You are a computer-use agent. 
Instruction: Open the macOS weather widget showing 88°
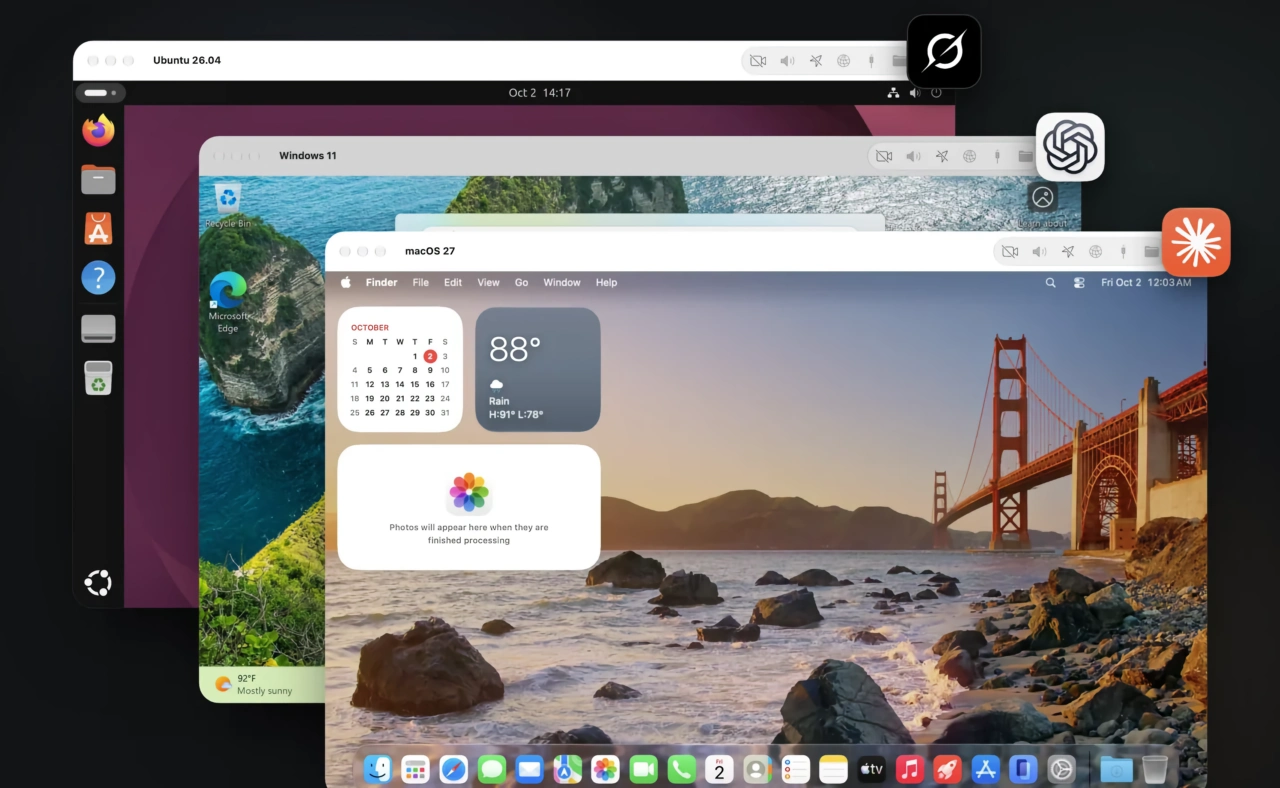(538, 369)
